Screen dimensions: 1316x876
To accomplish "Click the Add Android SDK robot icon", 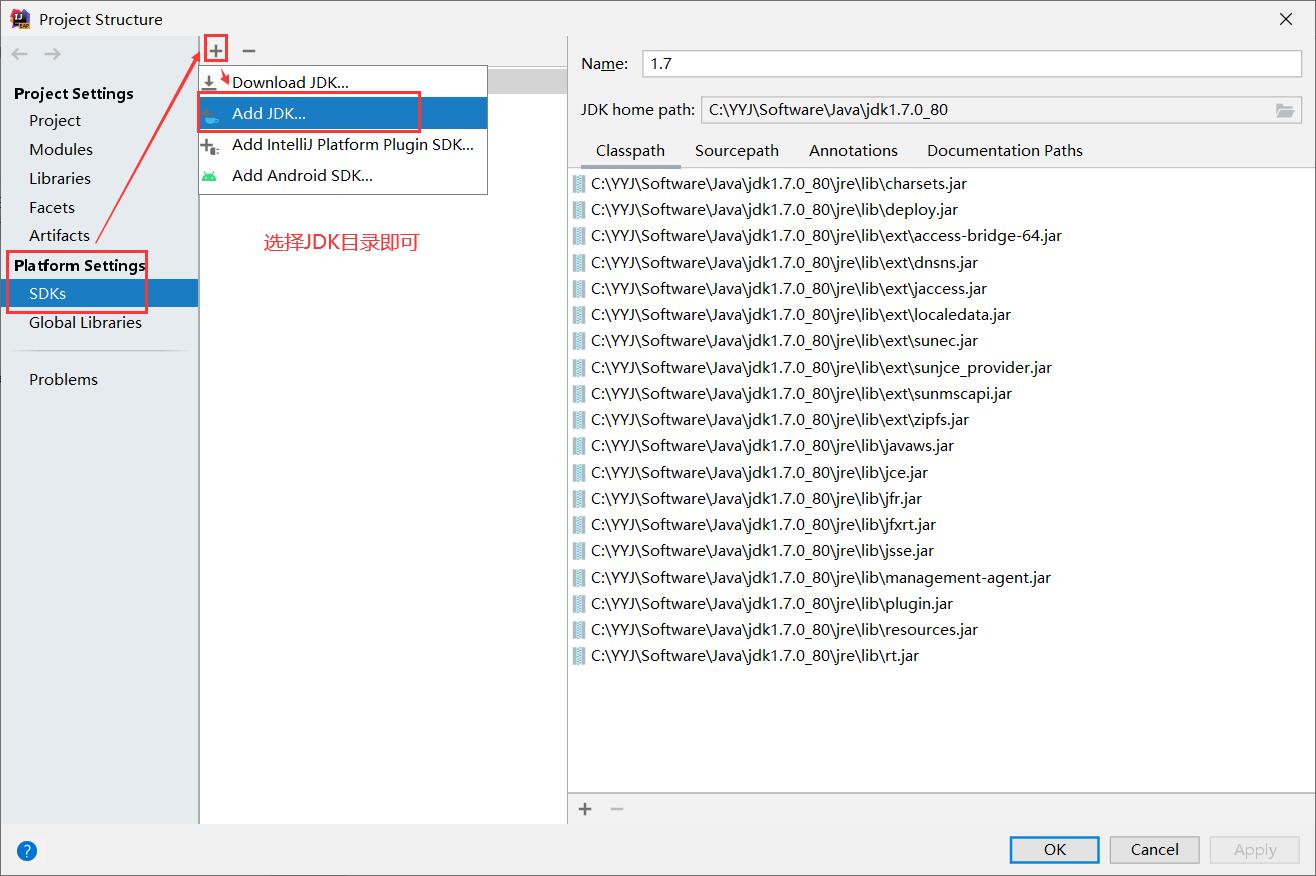I will tap(209, 176).
